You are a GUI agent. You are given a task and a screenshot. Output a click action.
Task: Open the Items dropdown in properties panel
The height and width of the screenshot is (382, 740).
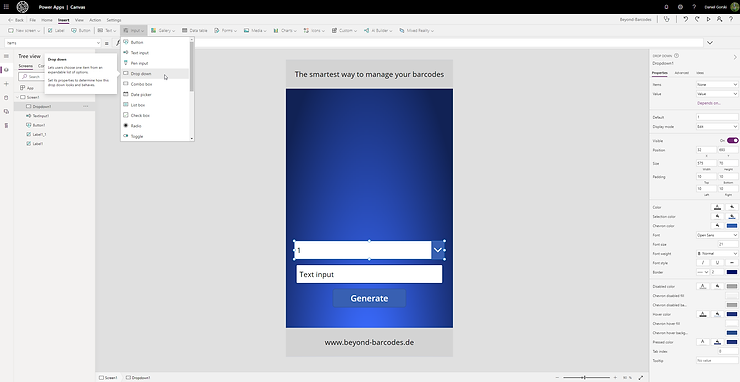click(x=717, y=85)
